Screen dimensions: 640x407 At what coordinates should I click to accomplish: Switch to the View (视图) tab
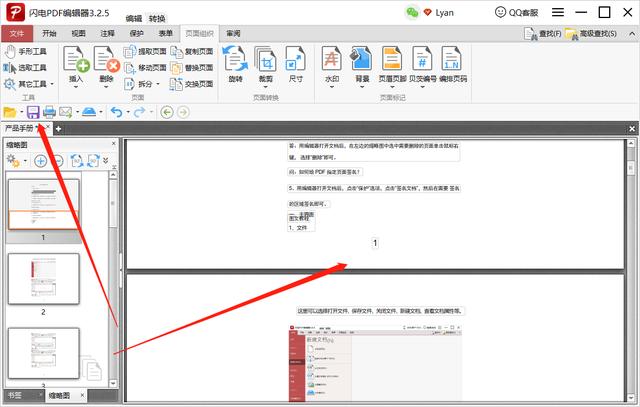coord(78,33)
